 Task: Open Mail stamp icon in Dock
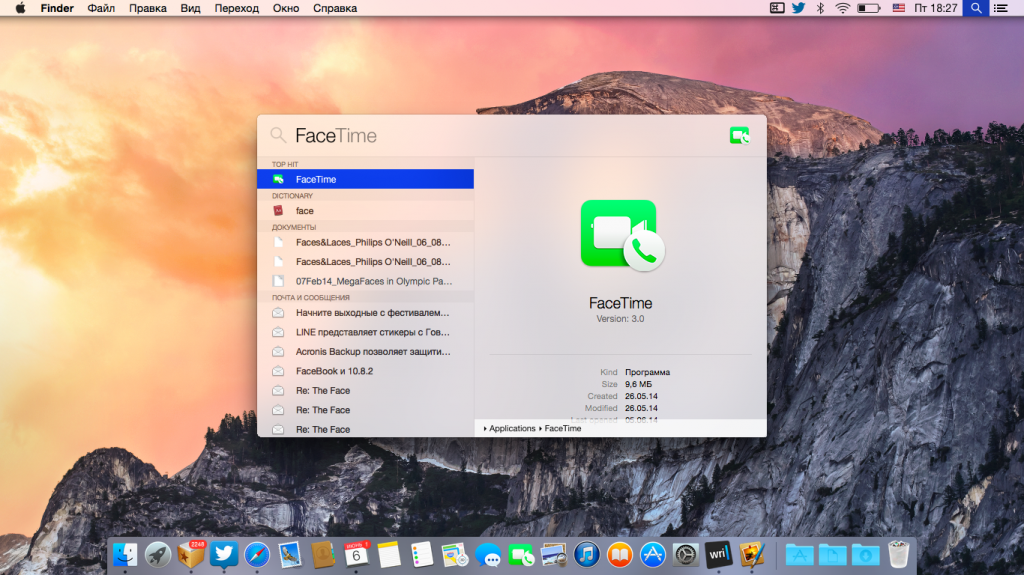(x=290, y=555)
